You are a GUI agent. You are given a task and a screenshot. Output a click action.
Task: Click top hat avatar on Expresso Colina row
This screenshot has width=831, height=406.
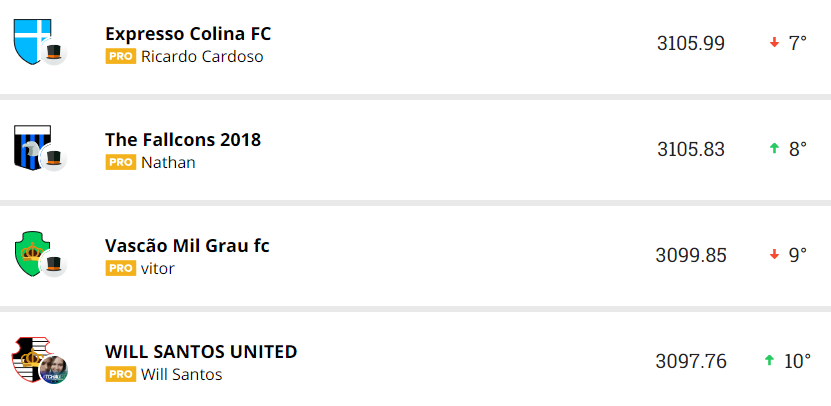pos(54,54)
